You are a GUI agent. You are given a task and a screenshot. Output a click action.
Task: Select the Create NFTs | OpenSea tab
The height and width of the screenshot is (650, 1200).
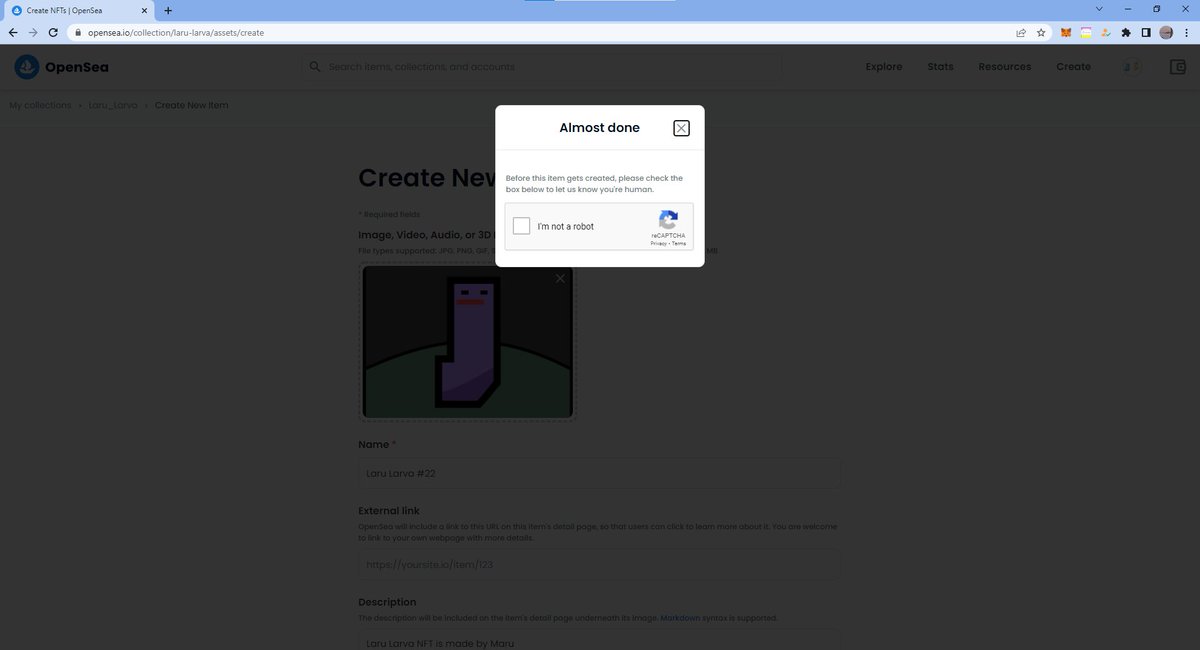[78, 9]
